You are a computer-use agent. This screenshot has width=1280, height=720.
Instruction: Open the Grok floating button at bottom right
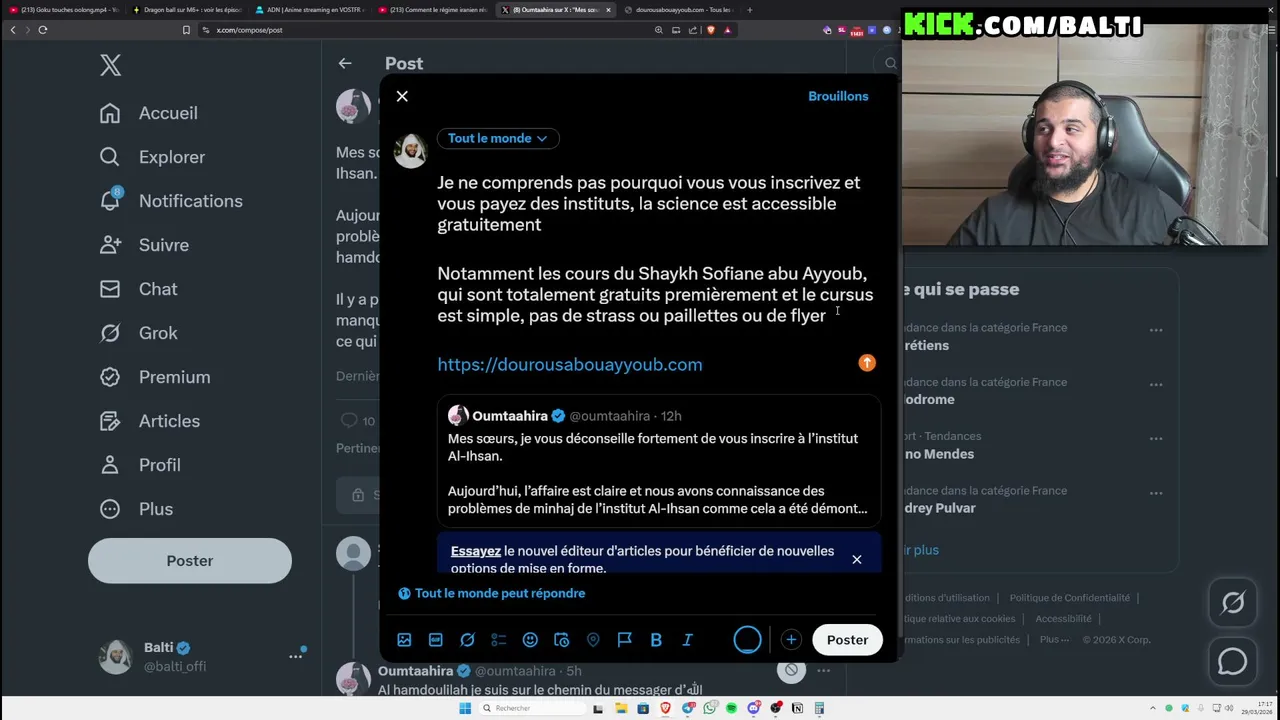click(1233, 603)
